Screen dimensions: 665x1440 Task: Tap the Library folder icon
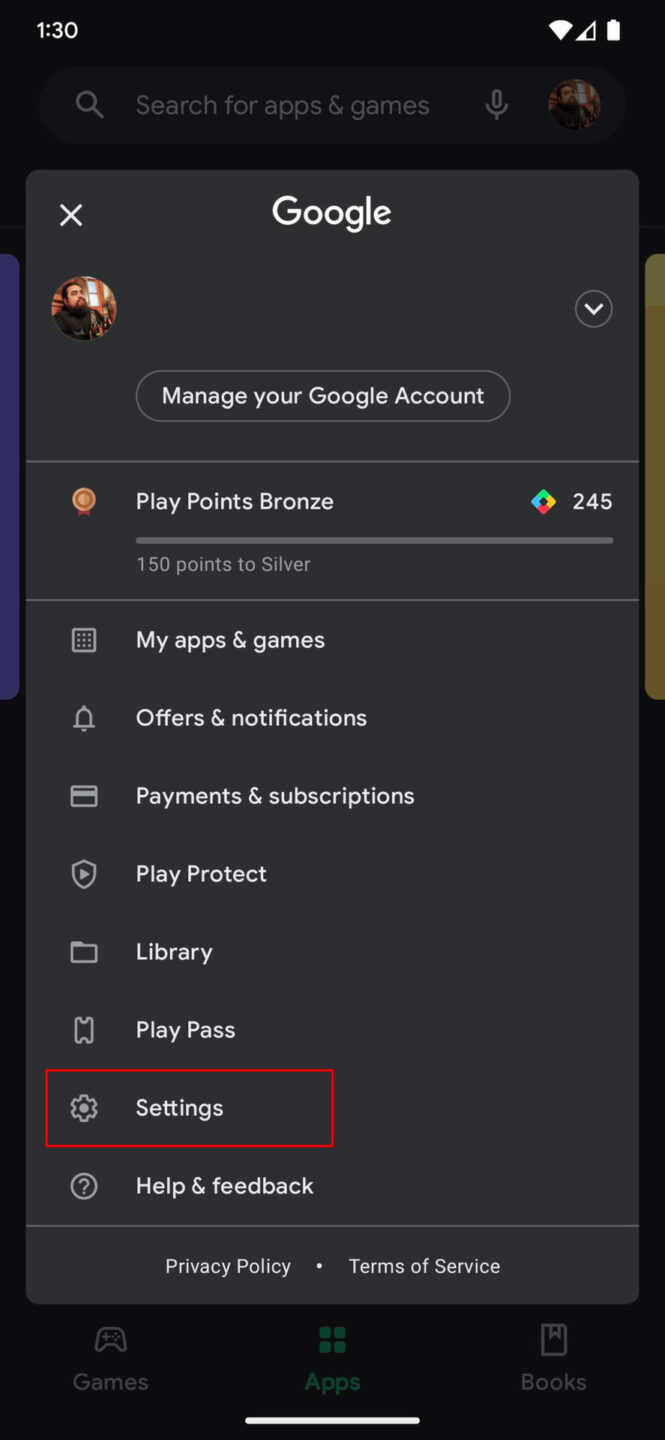coord(84,952)
